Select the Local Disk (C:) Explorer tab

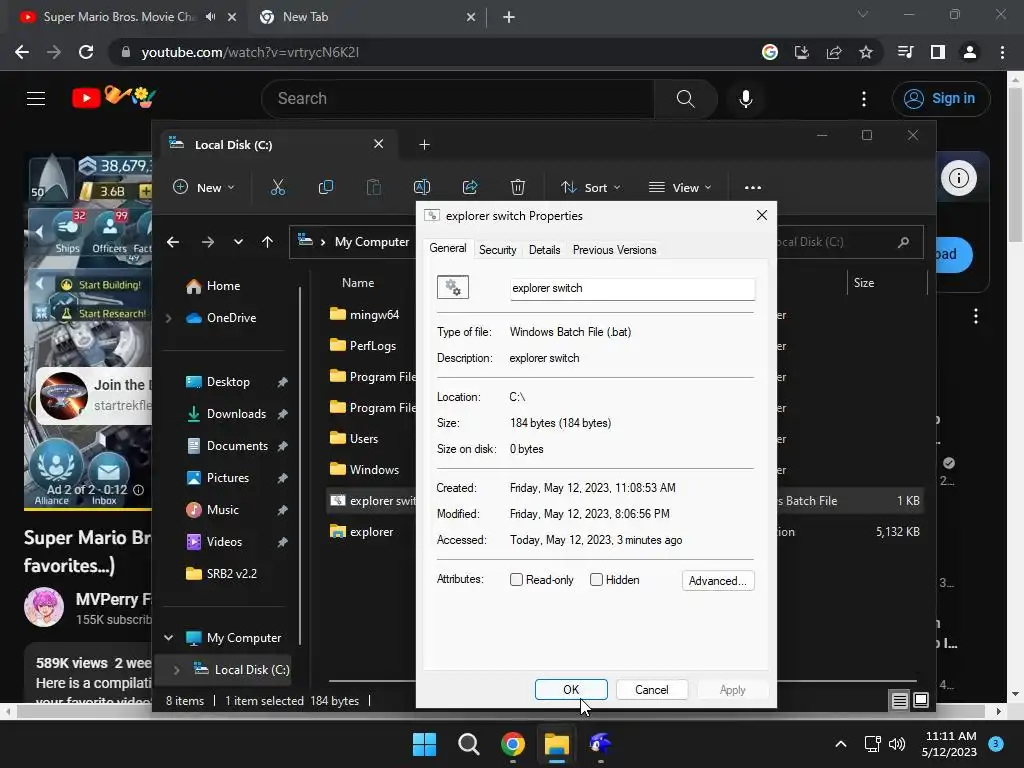point(280,144)
